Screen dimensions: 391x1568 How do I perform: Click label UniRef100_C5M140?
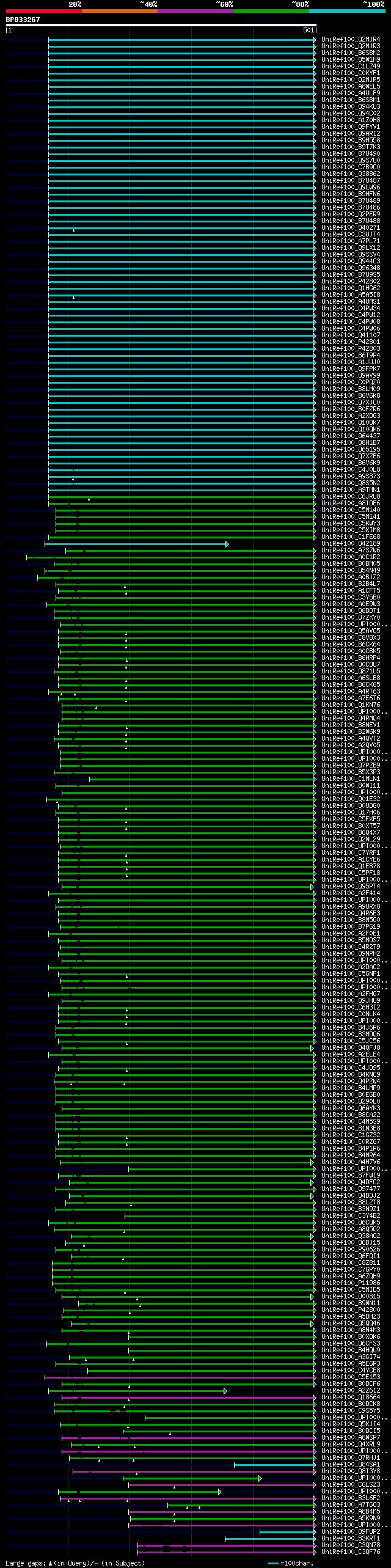[351, 510]
